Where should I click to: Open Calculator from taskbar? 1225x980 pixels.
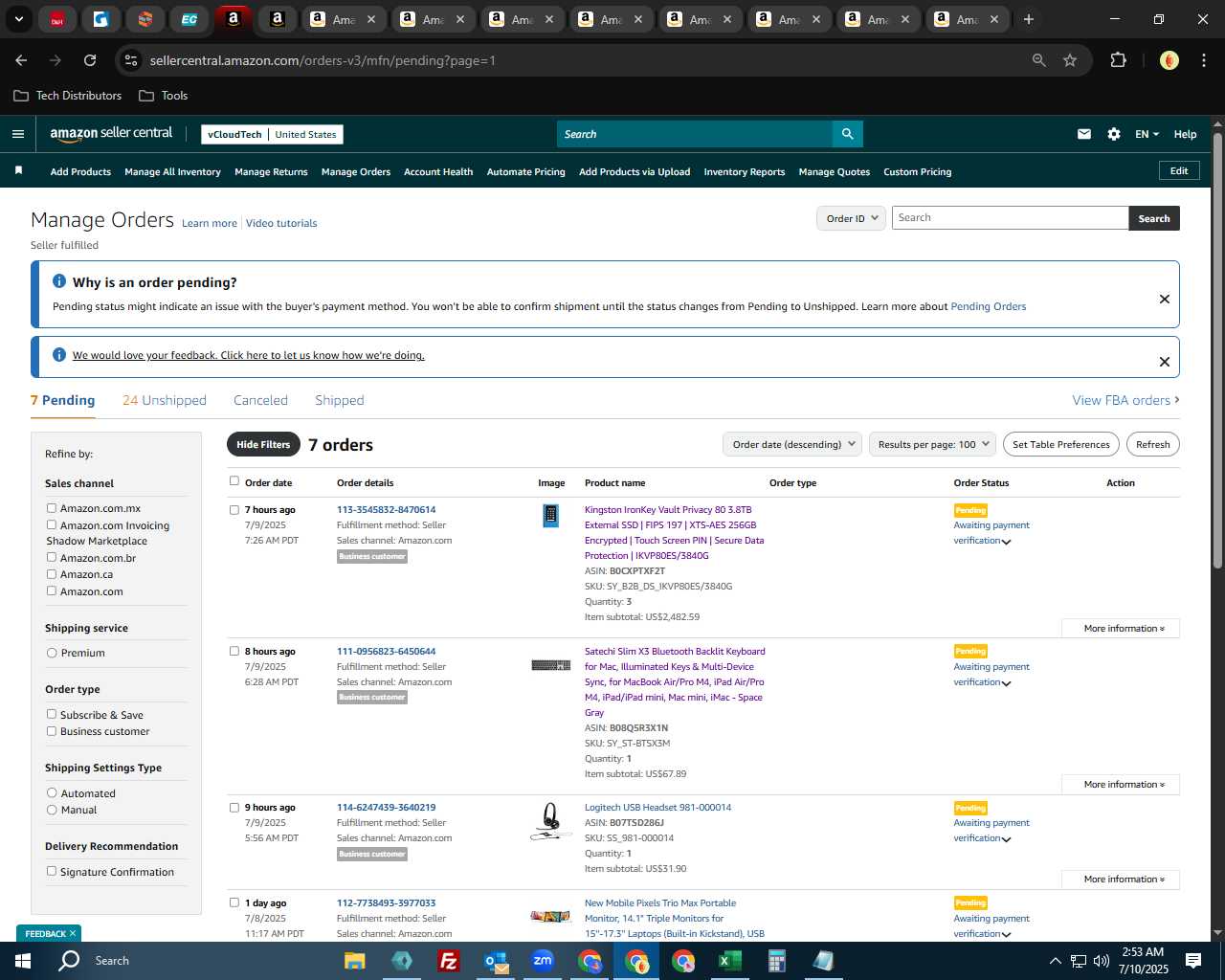coord(776,961)
